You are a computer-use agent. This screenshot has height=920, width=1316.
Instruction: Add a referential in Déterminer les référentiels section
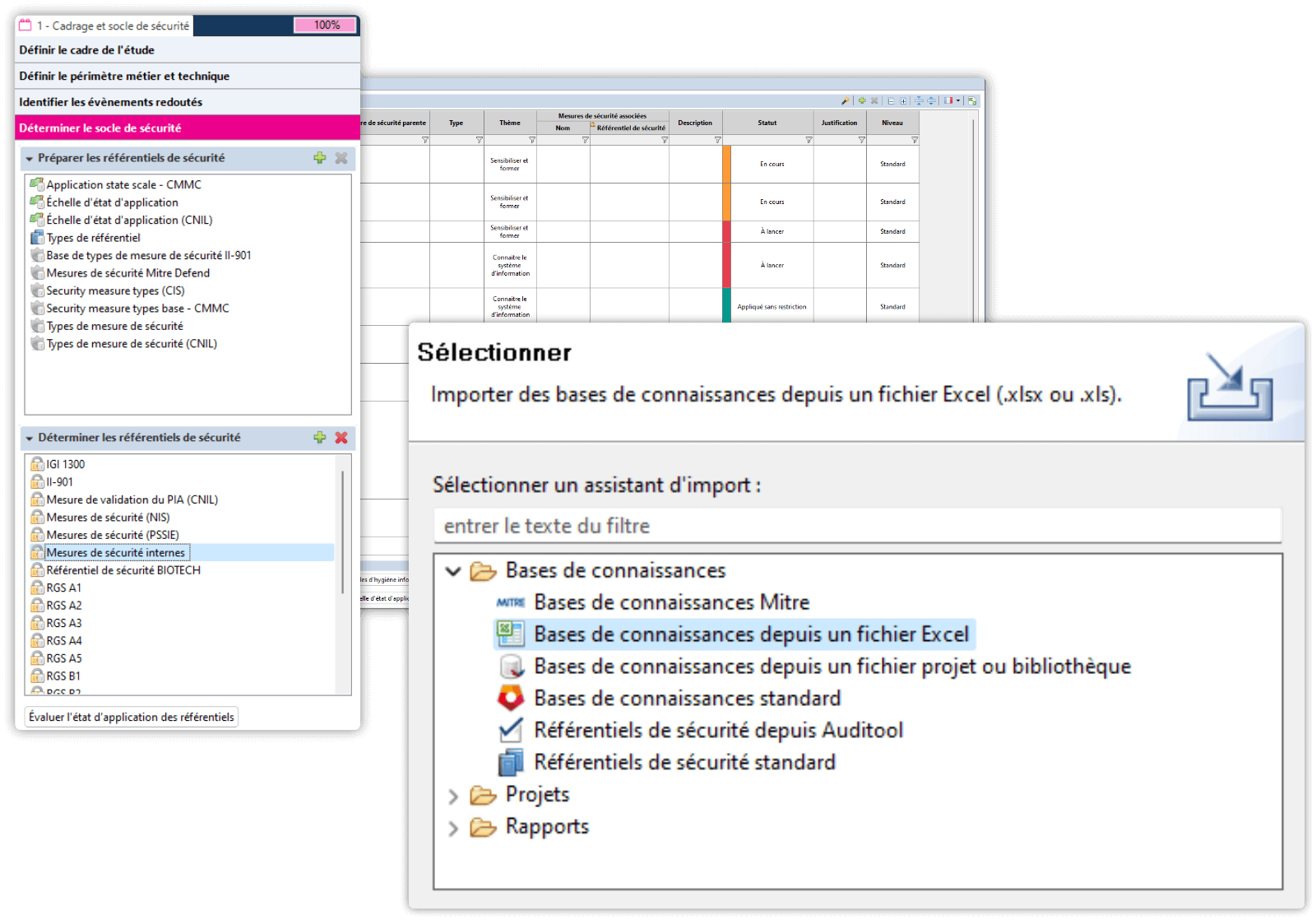click(x=320, y=438)
